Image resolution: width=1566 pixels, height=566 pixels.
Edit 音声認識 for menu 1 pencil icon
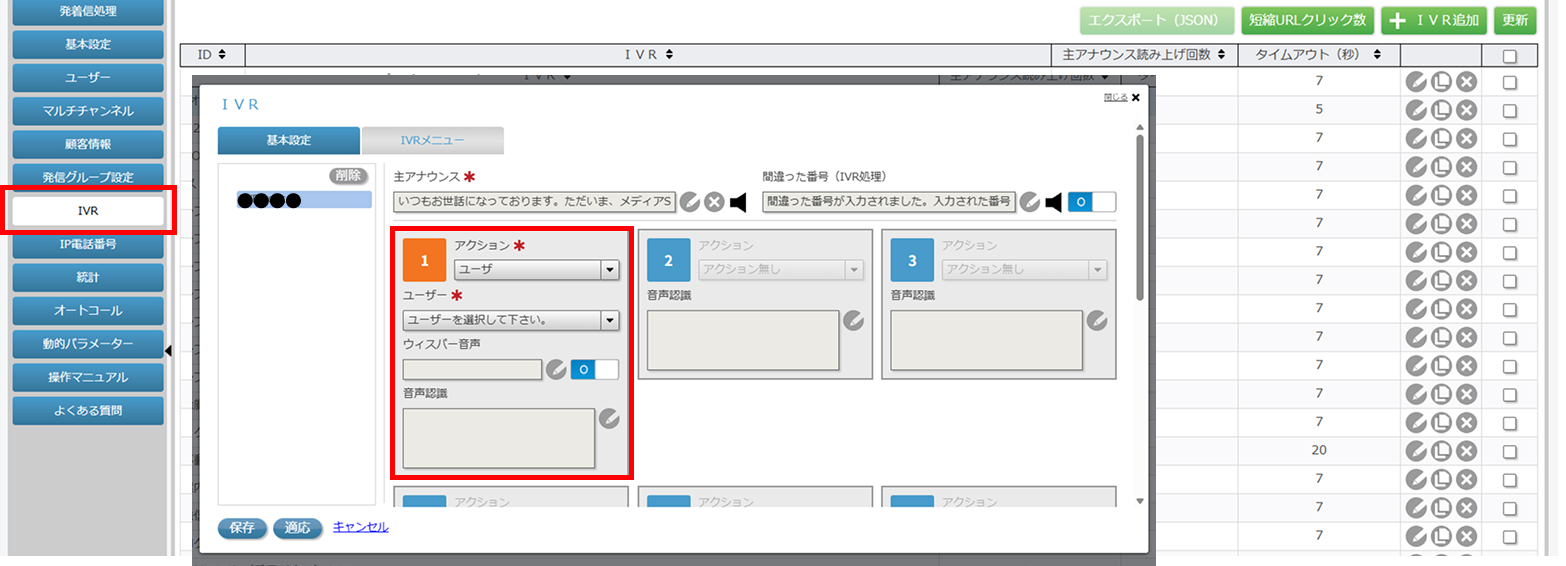tap(609, 419)
